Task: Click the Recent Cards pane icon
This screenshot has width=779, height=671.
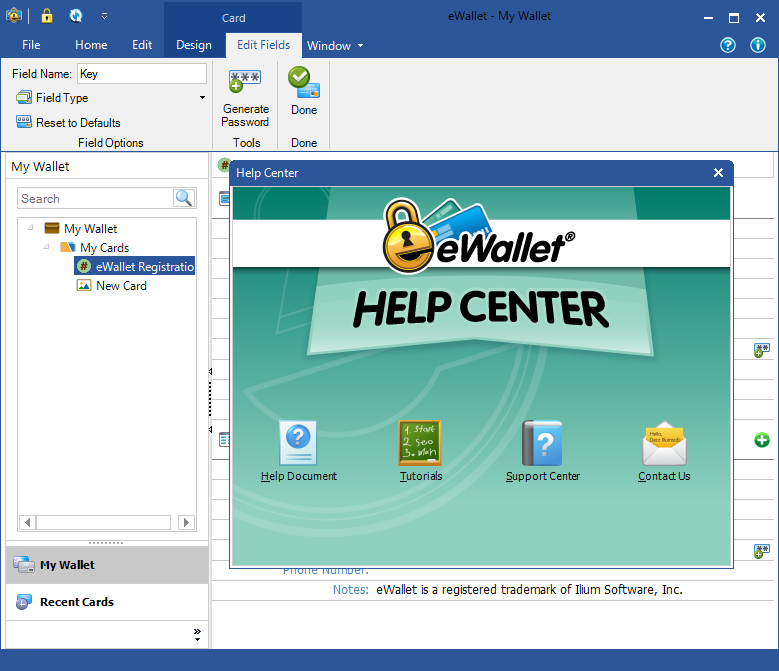Action: (x=23, y=601)
